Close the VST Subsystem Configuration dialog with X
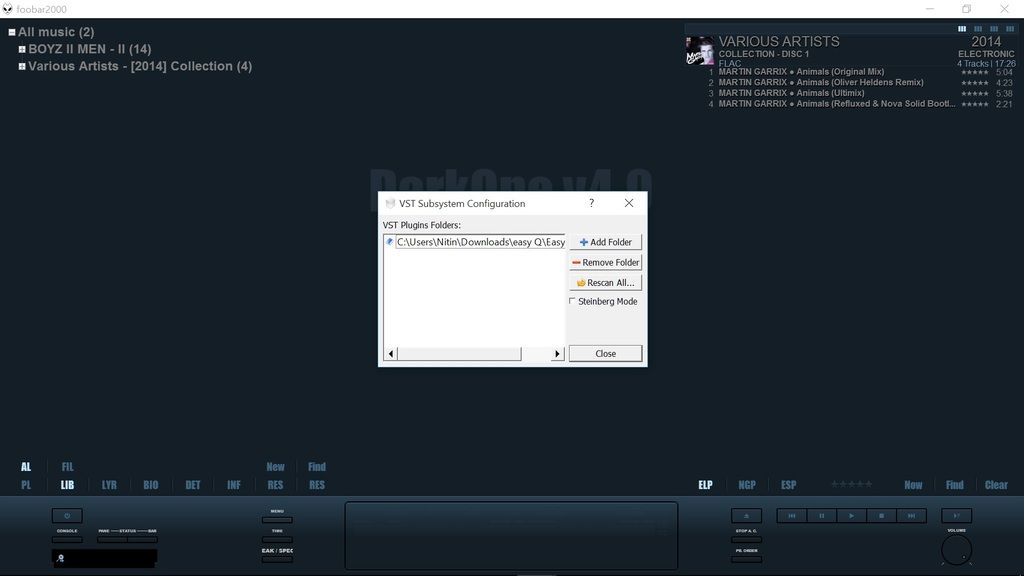The image size is (1024, 576). tap(629, 203)
